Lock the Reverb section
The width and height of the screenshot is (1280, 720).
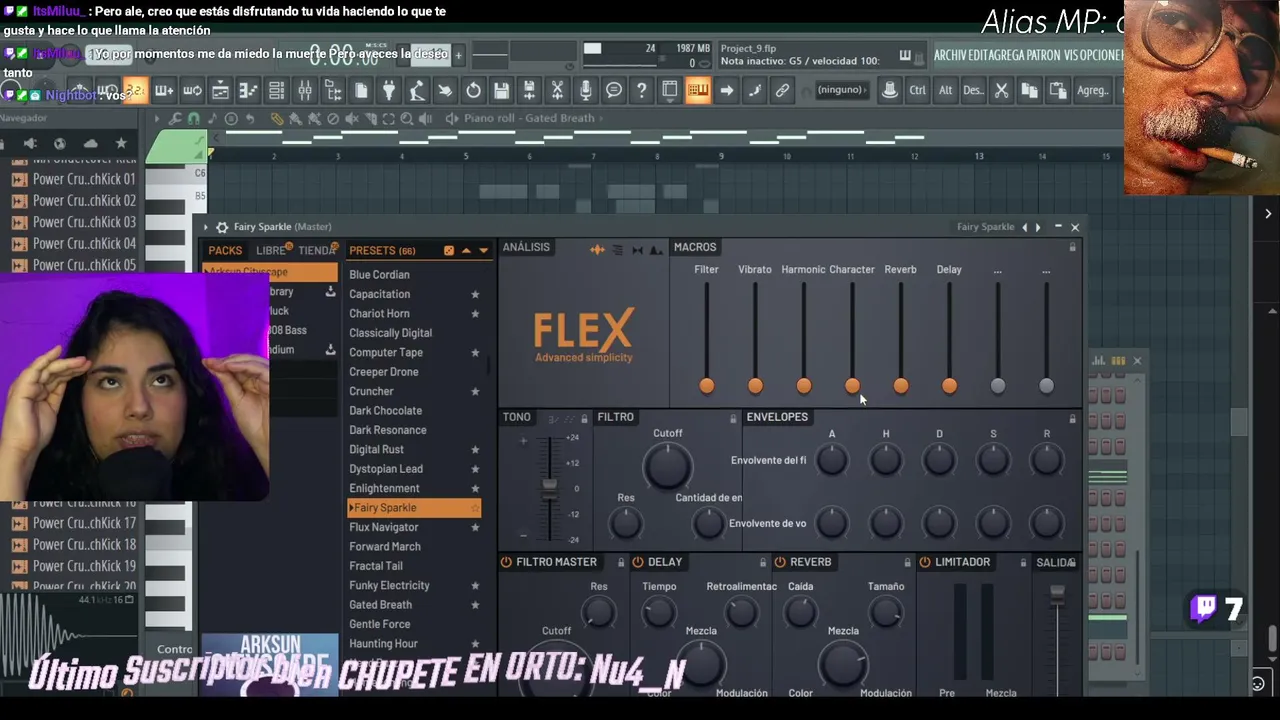(908, 563)
